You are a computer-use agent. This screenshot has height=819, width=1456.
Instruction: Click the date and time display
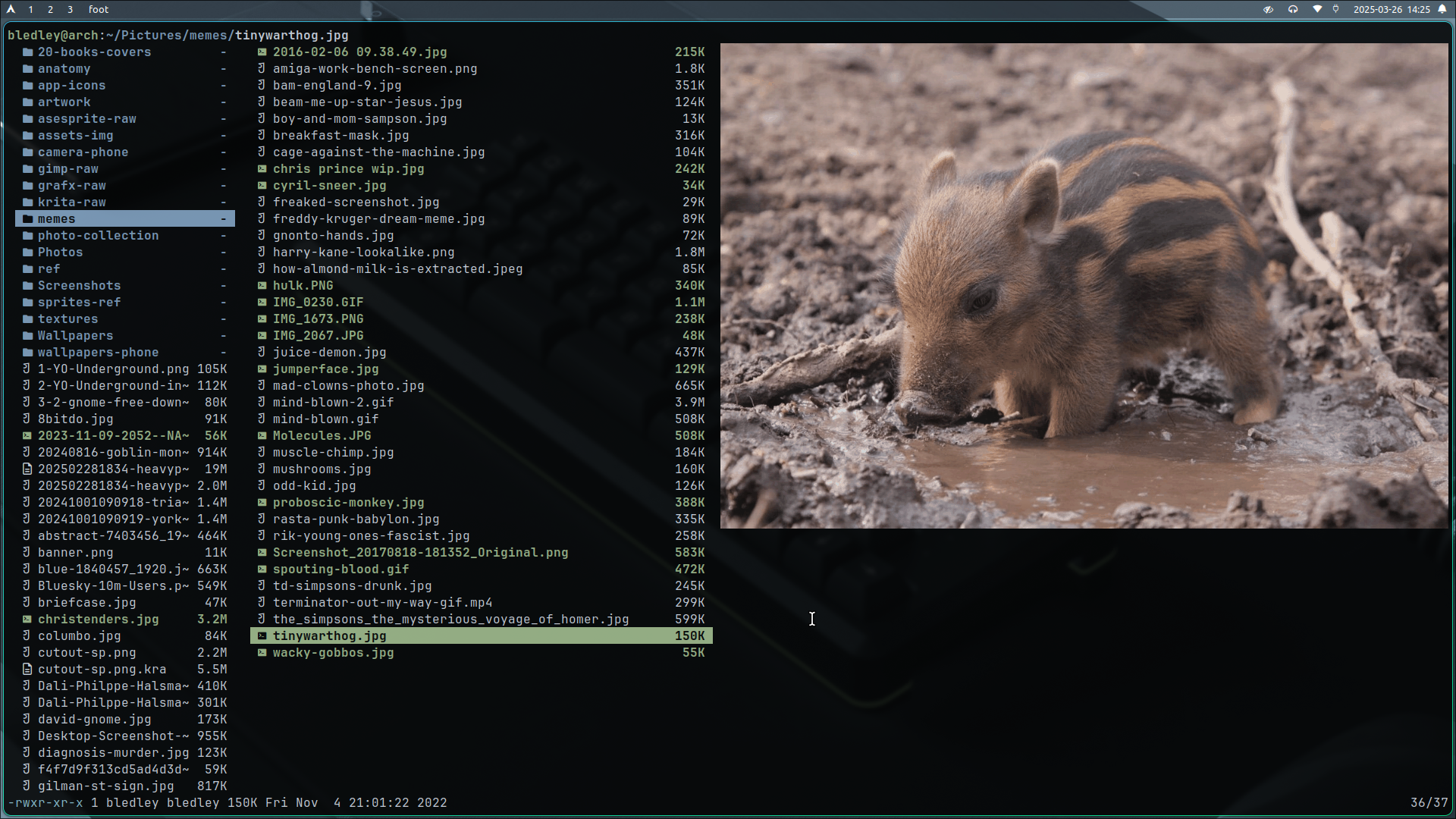coord(1392,9)
